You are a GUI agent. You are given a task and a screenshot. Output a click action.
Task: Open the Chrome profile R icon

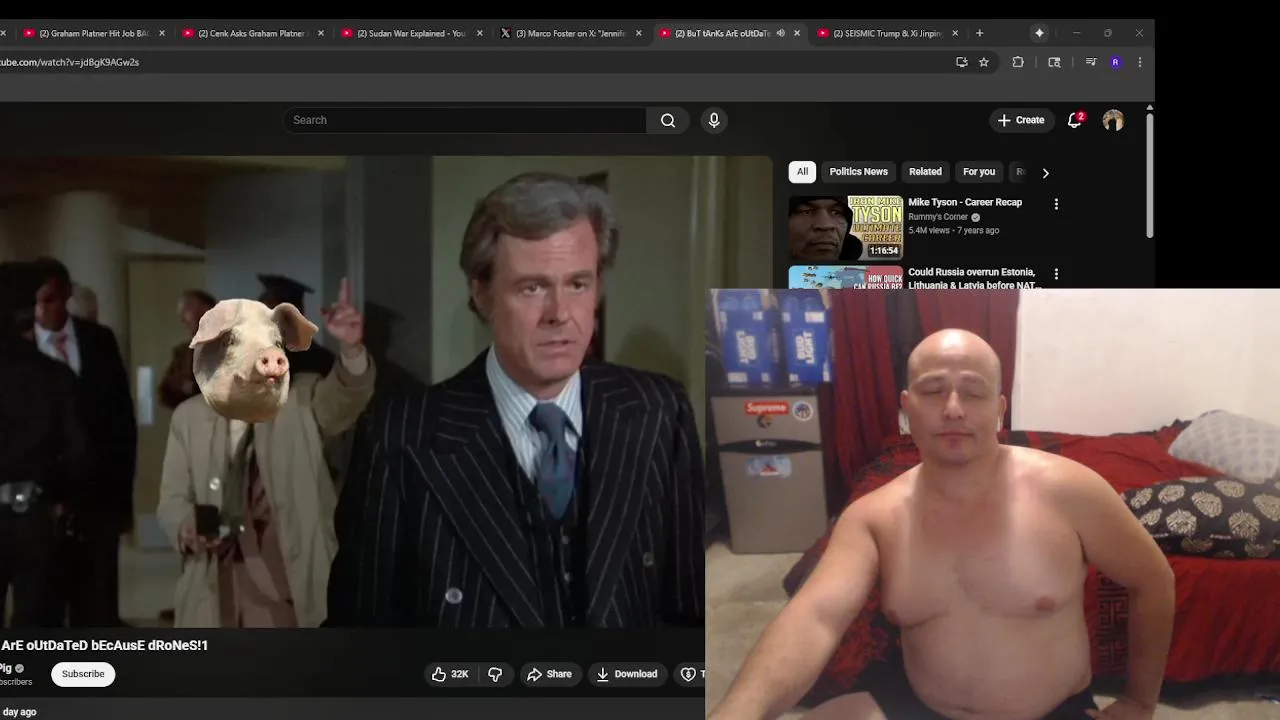point(1115,62)
